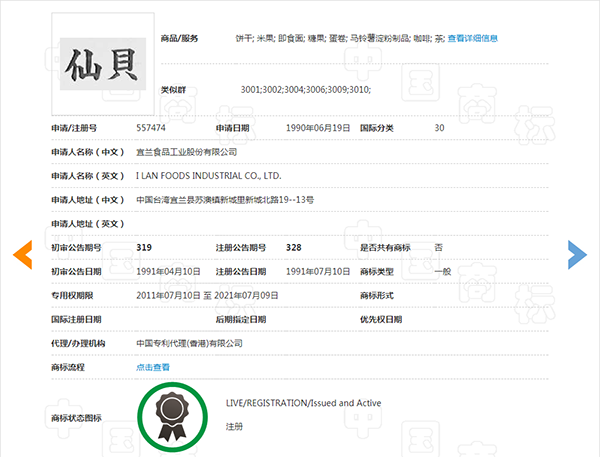This screenshot has width=600, height=457.
Task: Open 点击查看 trademark process link
Action: [x=153, y=367]
